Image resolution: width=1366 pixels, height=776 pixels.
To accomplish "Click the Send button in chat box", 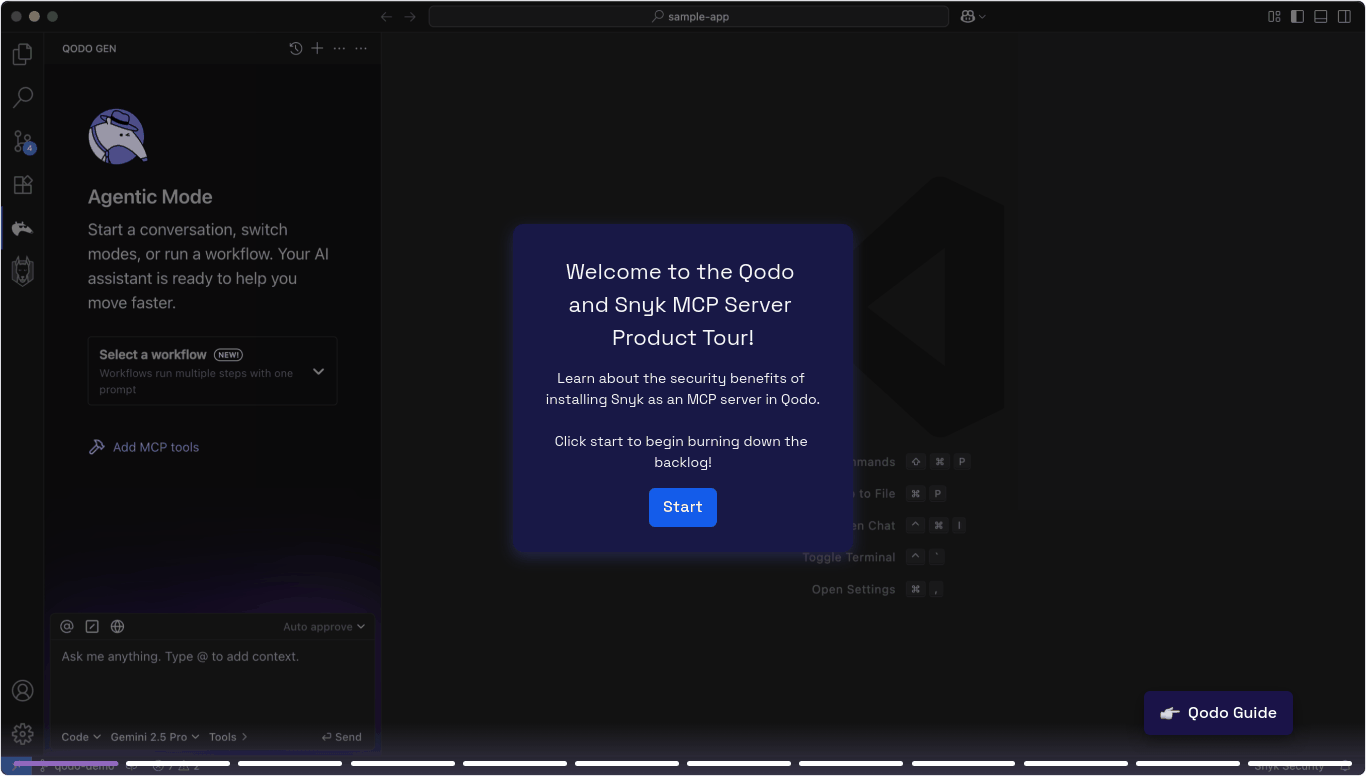I will (x=341, y=737).
